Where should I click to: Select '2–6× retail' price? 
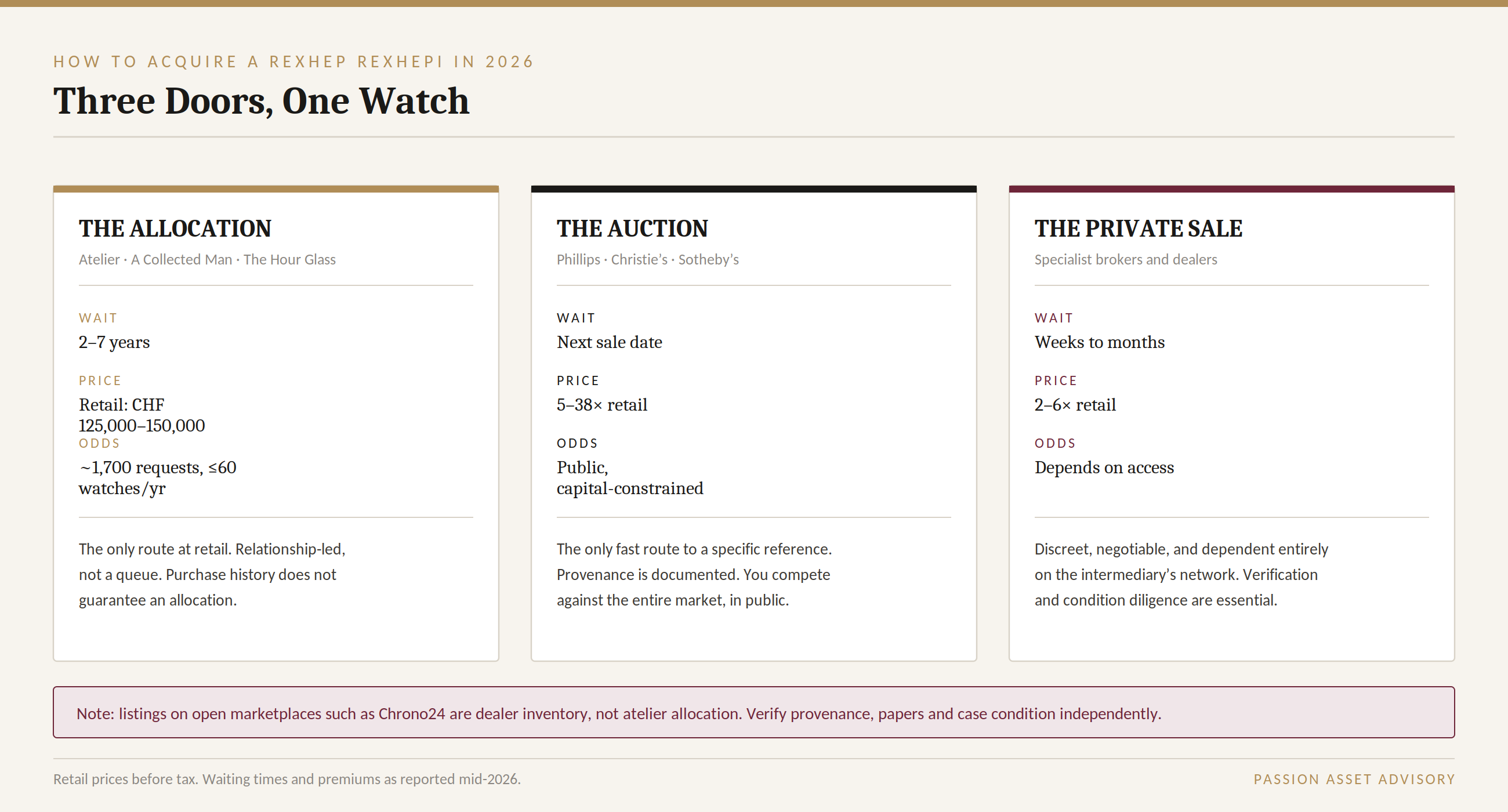click(x=1075, y=404)
